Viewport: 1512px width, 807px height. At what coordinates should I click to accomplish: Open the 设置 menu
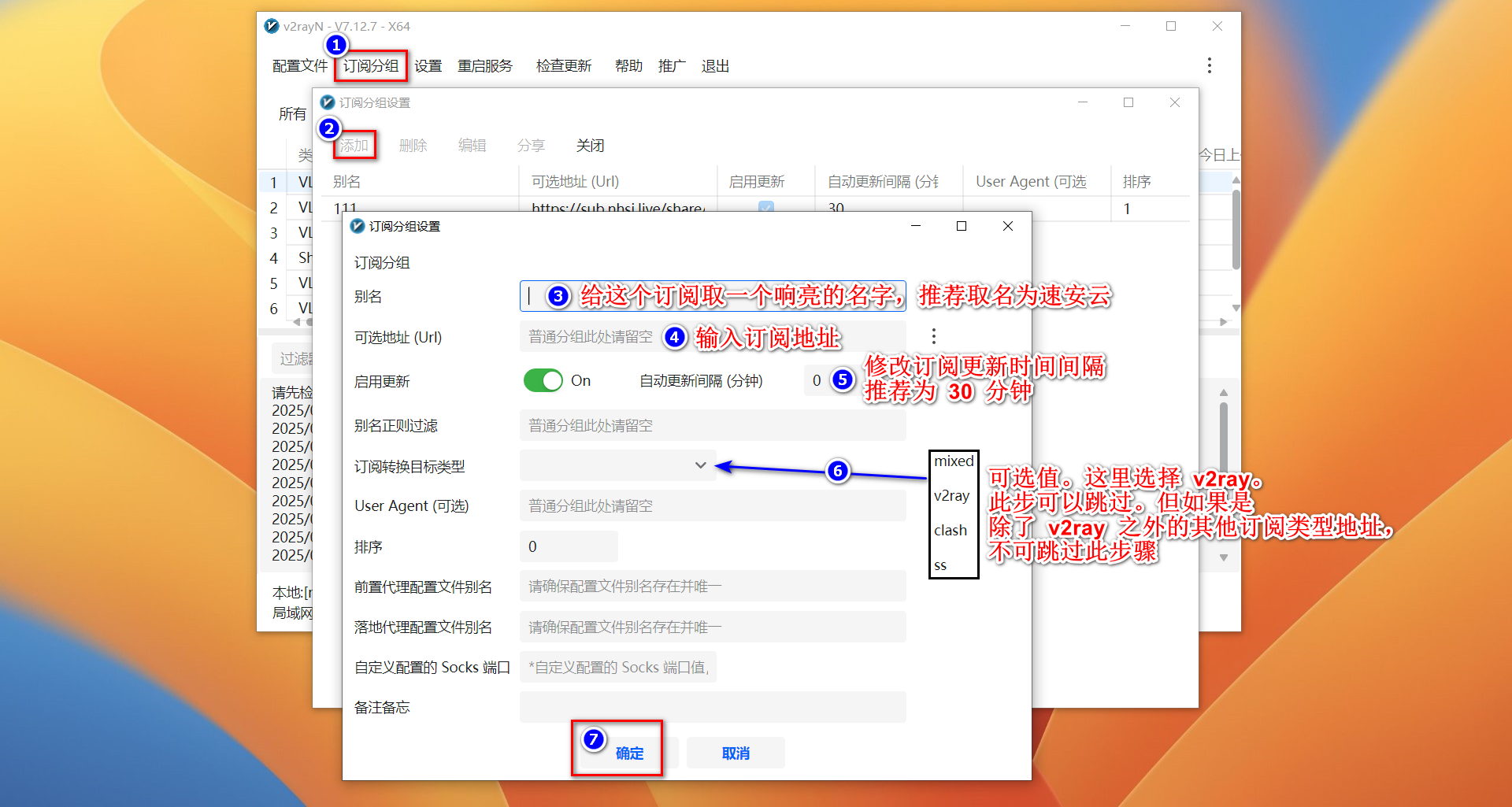(428, 66)
